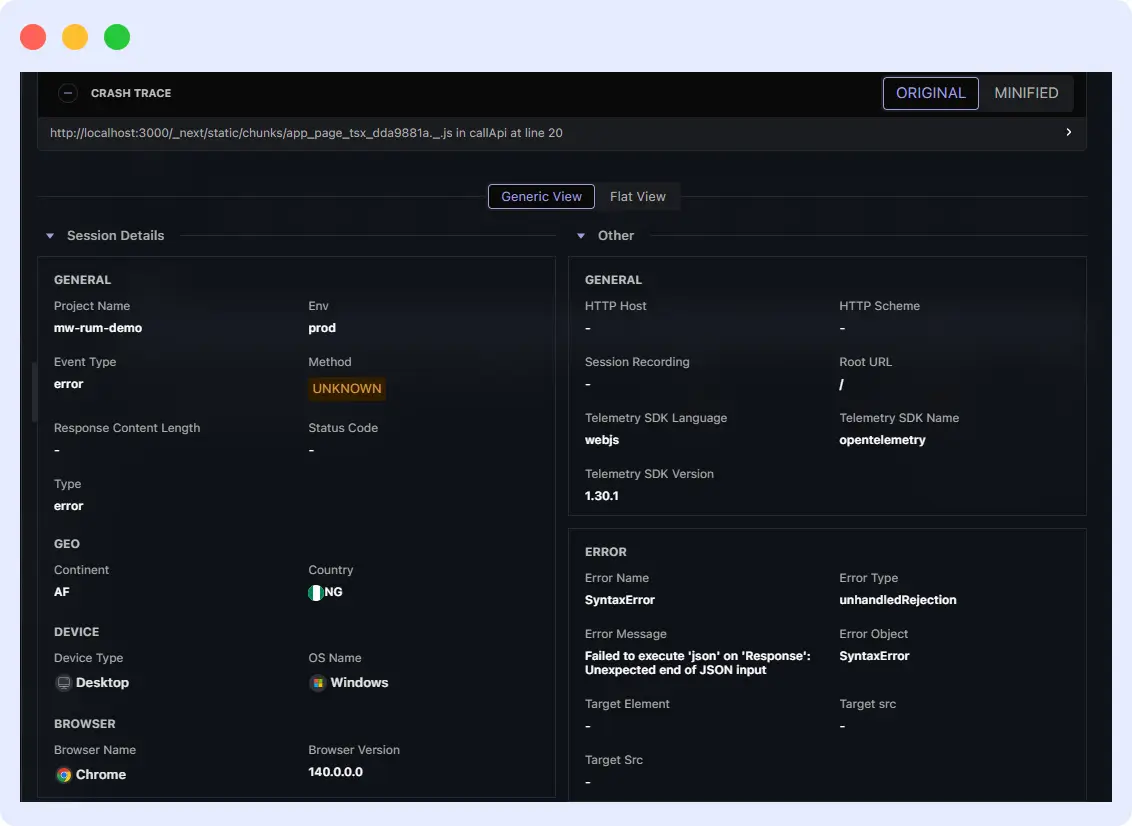Click the UNKNOWN method badge
Viewport: 1132px width, 826px height.
pyautogui.click(x=346, y=388)
